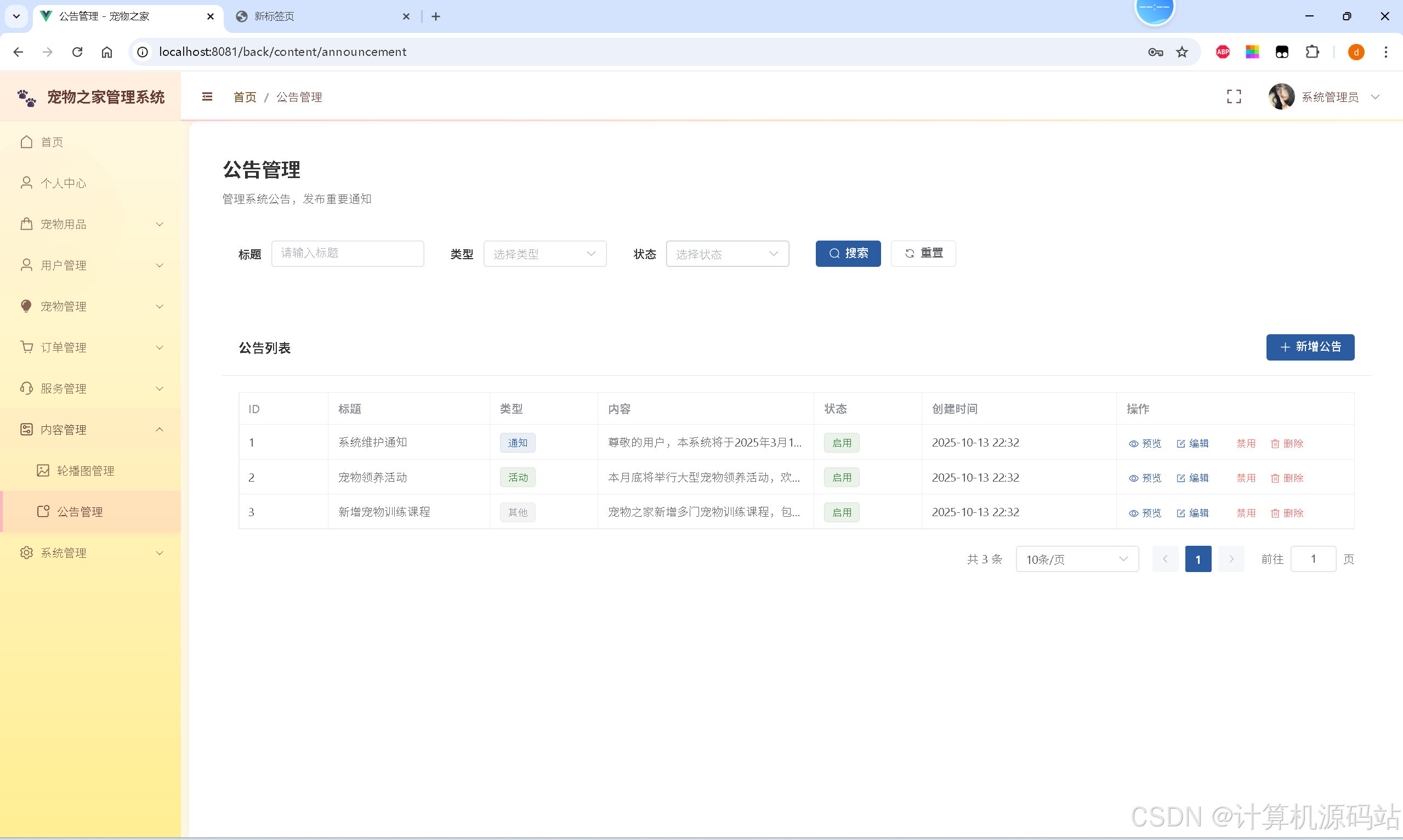
Task: Delete the 系统维护通知 announcement
Action: 1287,443
